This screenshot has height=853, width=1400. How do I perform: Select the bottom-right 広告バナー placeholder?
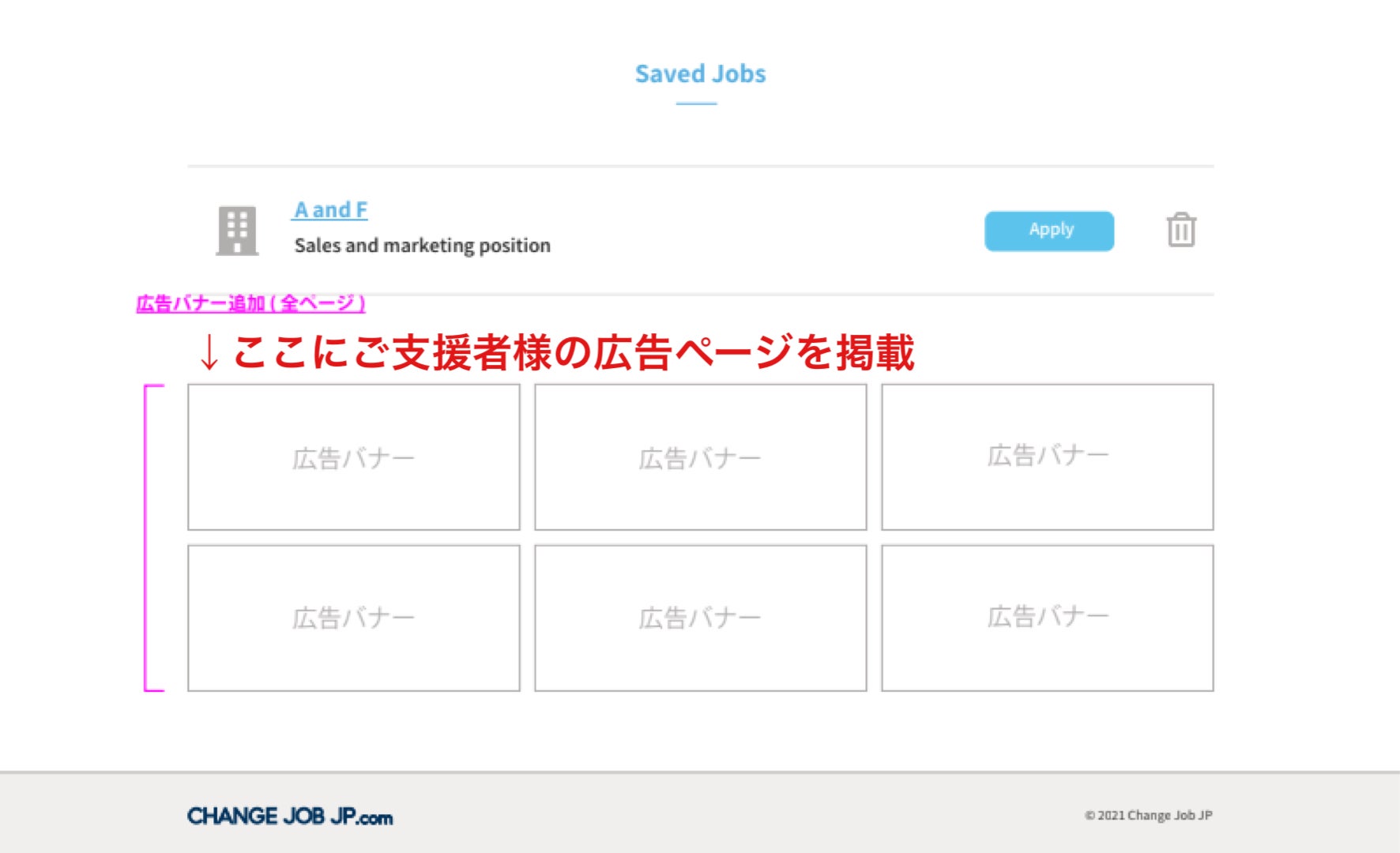click(x=1047, y=618)
